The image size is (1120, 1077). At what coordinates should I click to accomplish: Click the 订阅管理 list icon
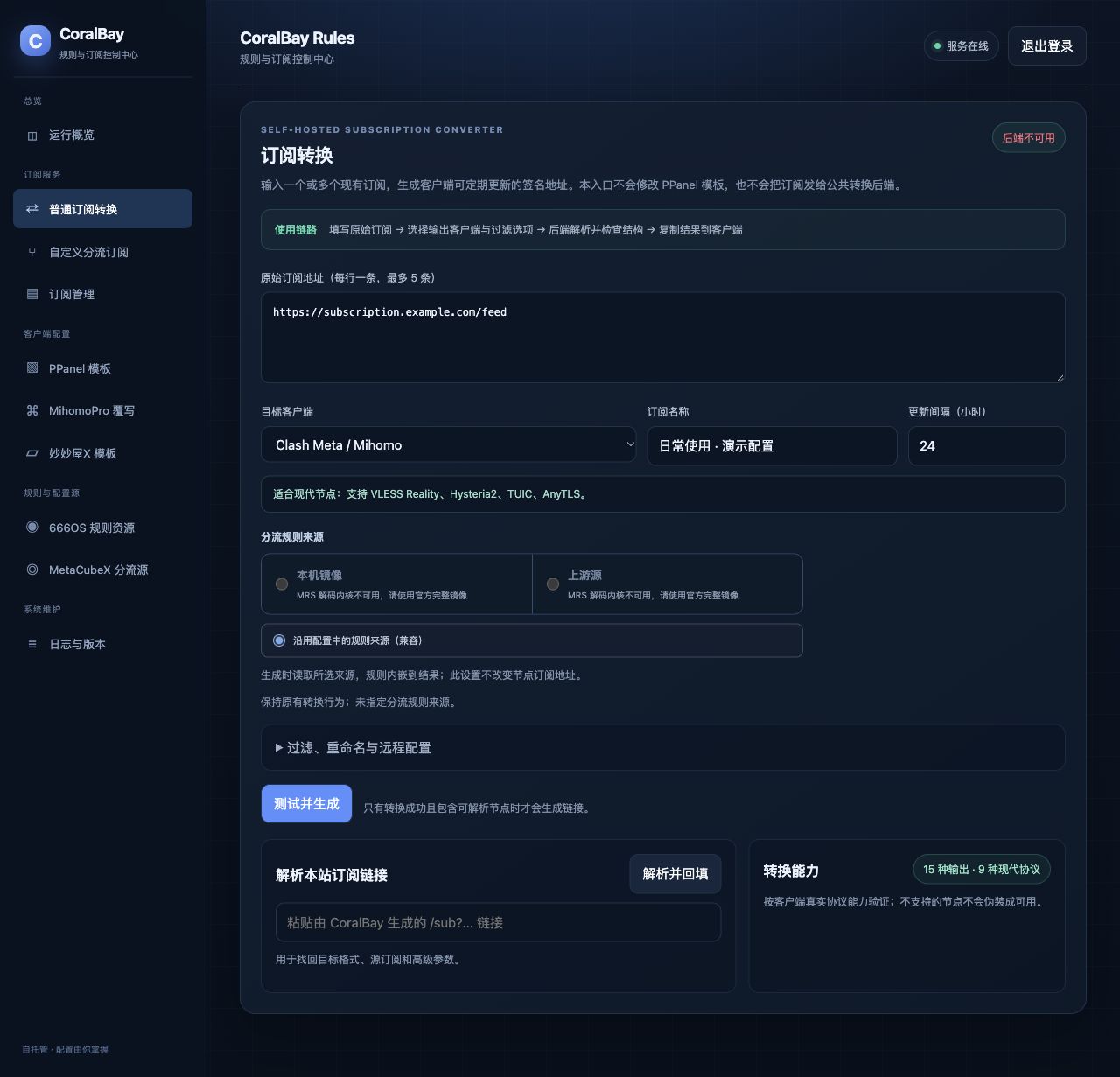(x=32, y=294)
